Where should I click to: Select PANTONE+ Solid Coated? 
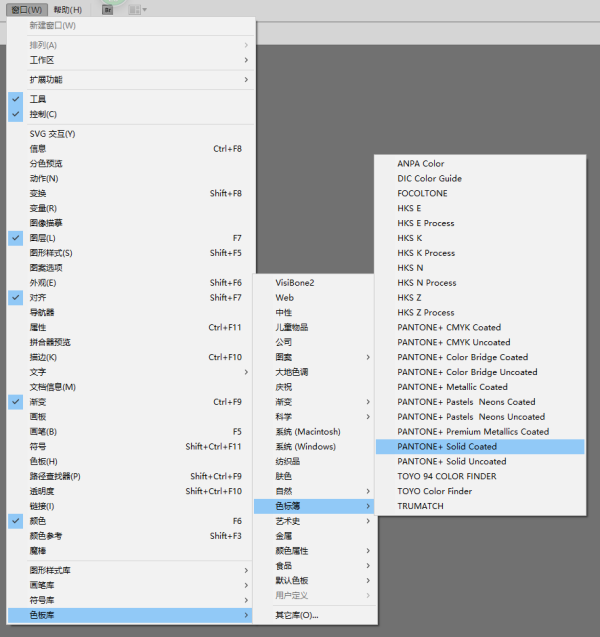(480, 446)
